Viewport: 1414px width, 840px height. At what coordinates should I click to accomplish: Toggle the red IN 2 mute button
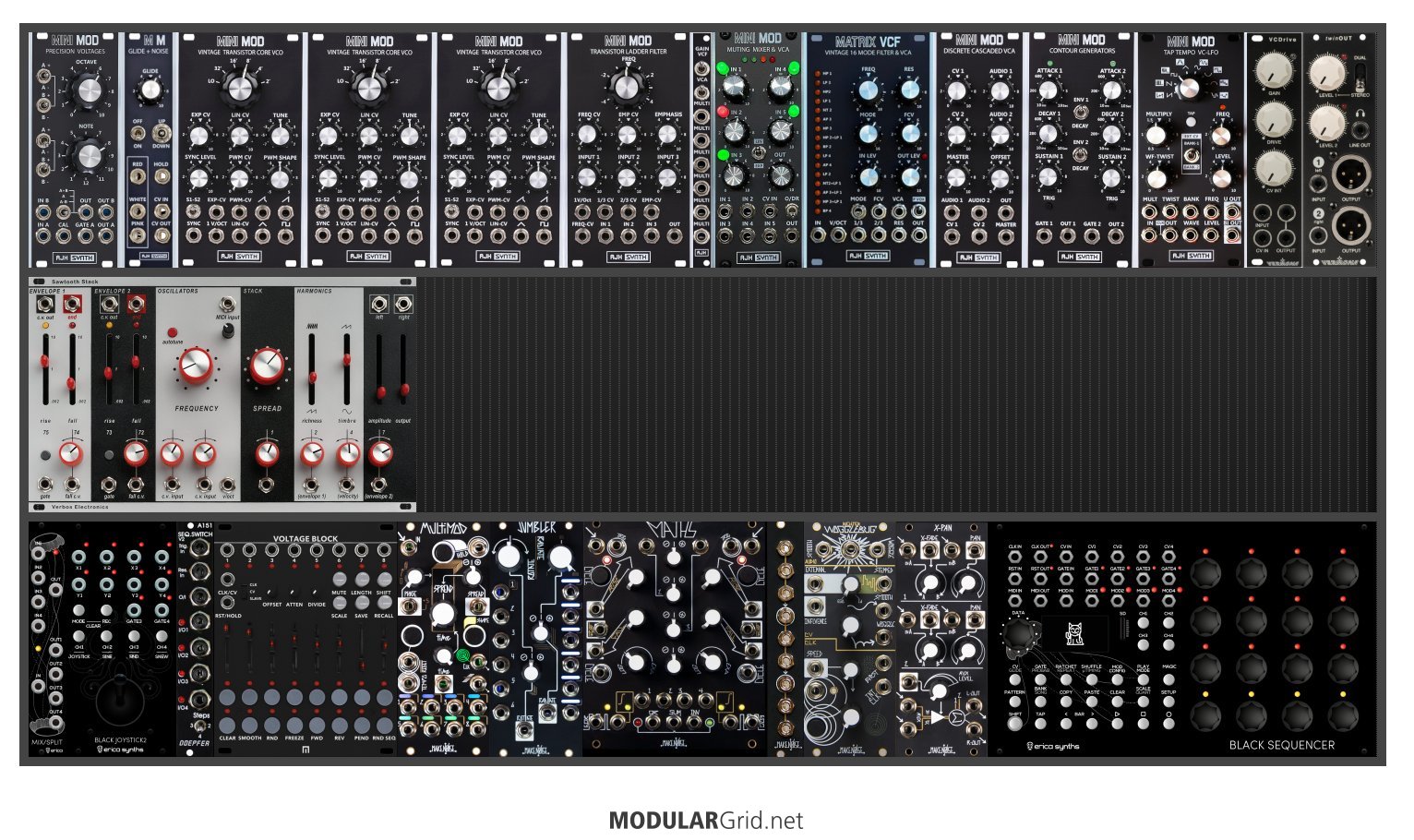pos(725,112)
